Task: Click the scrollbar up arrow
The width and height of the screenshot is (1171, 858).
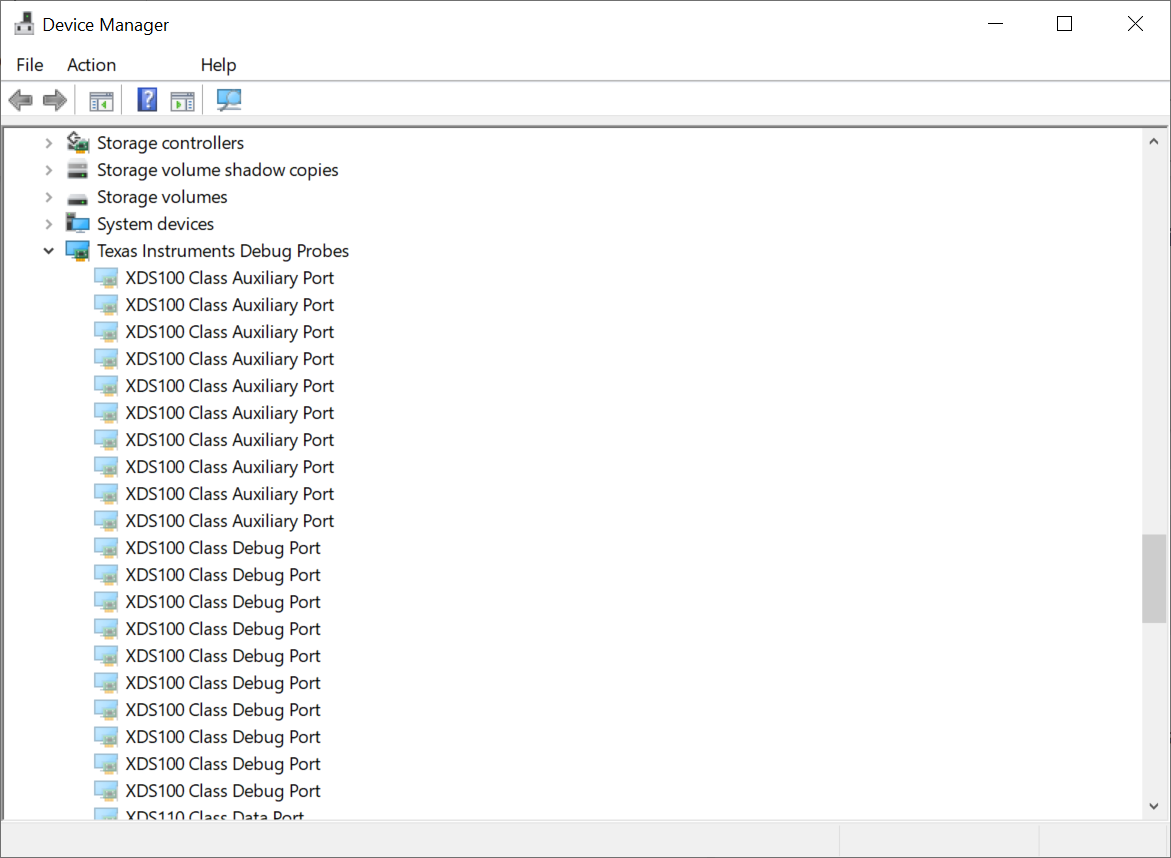Action: 1154,141
